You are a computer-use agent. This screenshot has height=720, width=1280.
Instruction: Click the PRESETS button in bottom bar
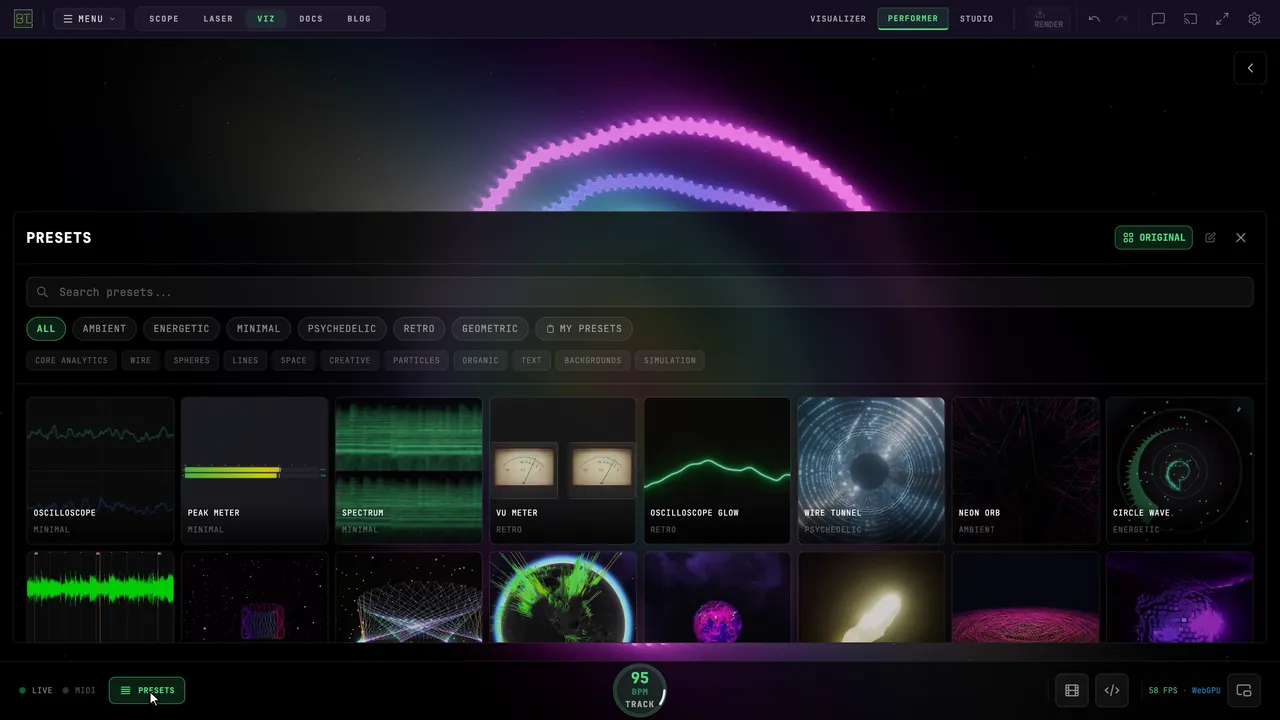click(x=147, y=690)
